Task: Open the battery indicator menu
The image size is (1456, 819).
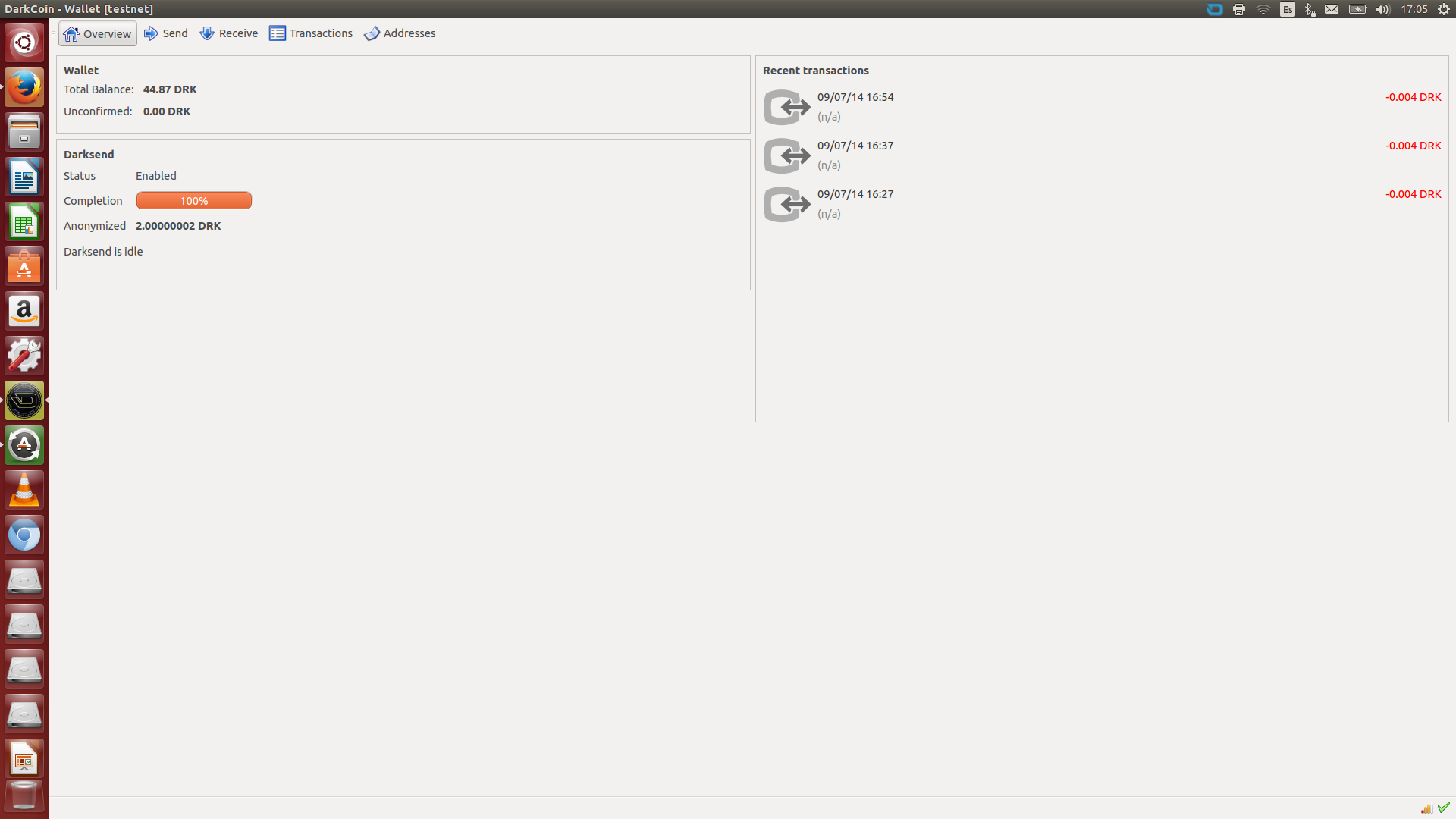Action: pyautogui.click(x=1358, y=9)
